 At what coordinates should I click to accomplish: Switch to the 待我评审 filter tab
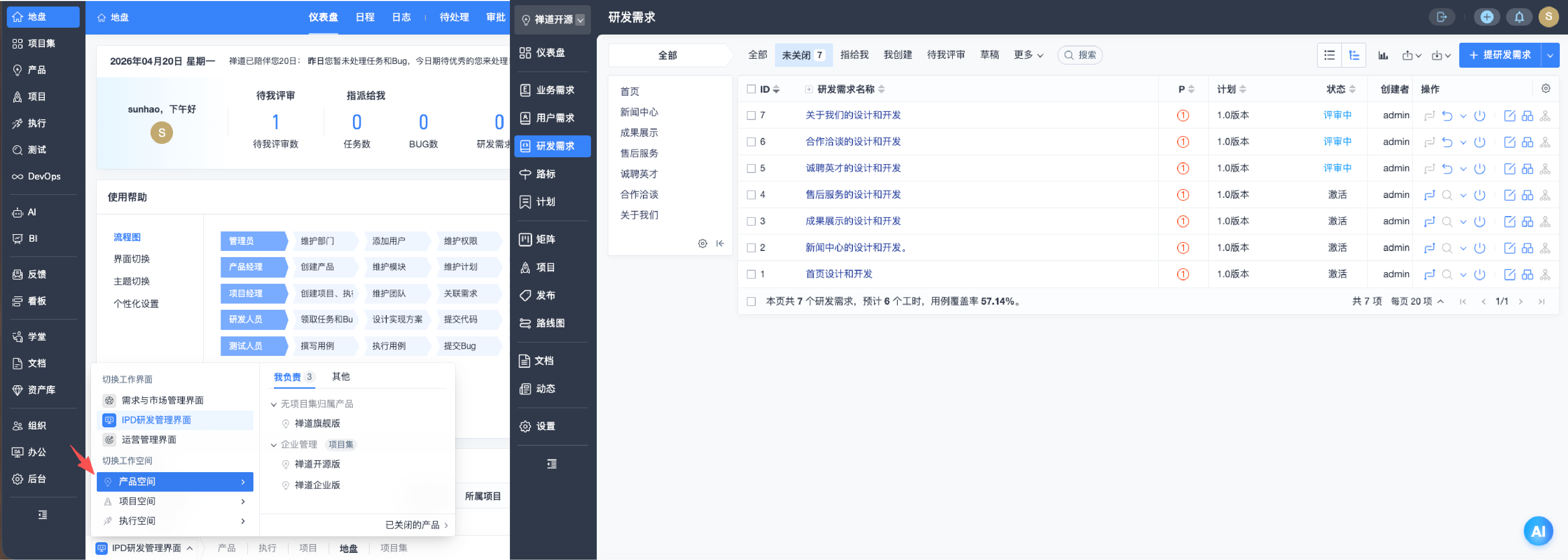(945, 55)
